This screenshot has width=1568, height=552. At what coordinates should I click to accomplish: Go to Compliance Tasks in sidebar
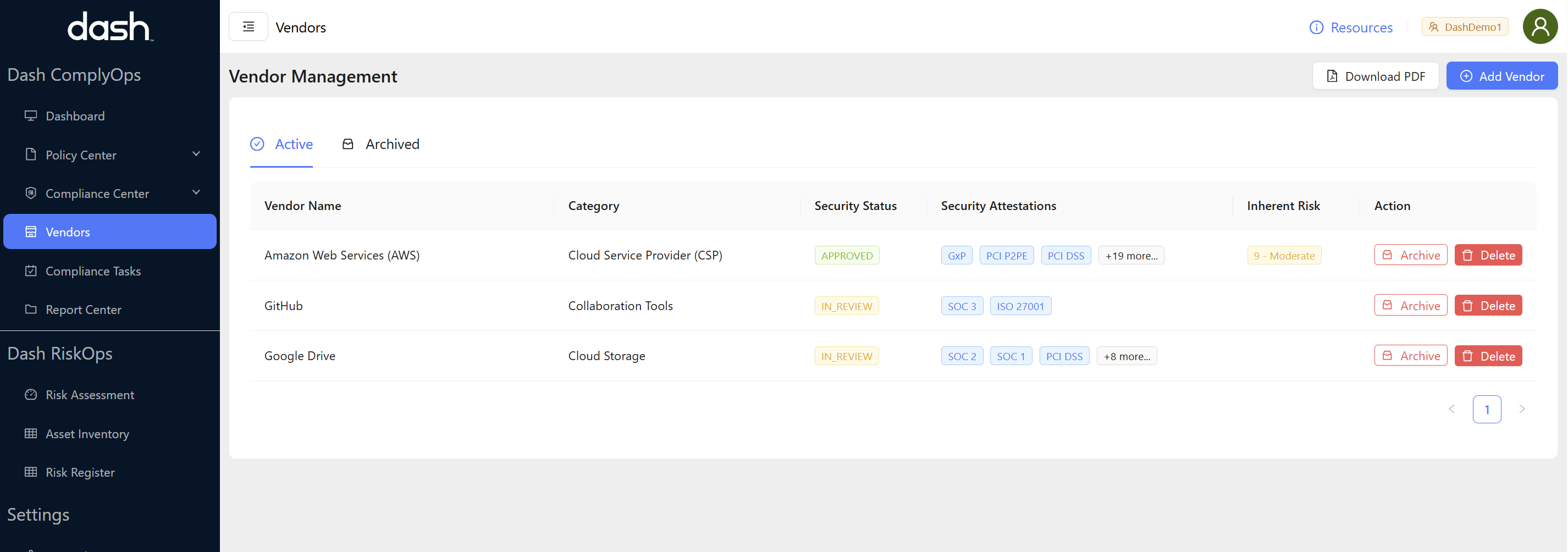(x=92, y=271)
